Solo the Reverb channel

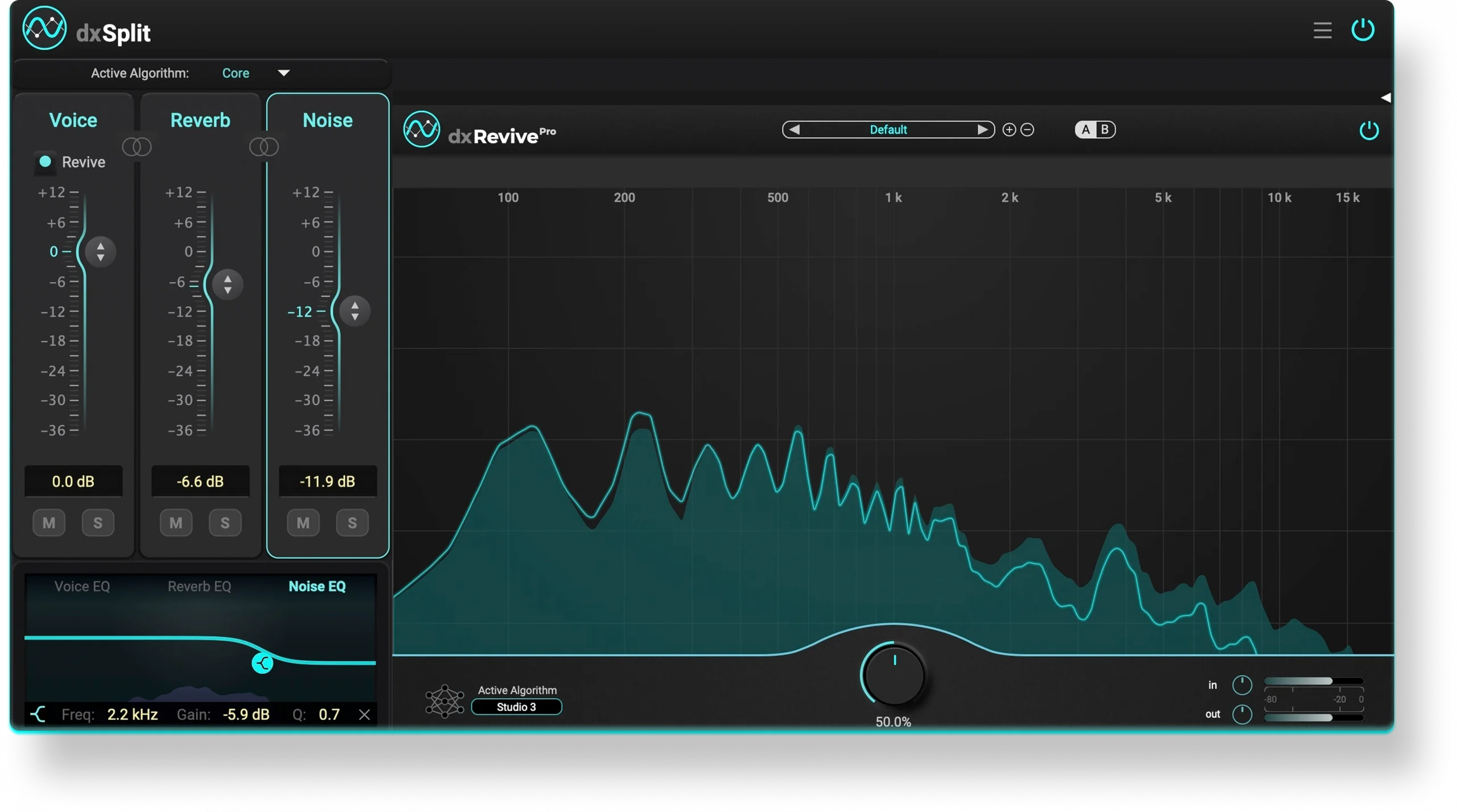[x=225, y=522]
